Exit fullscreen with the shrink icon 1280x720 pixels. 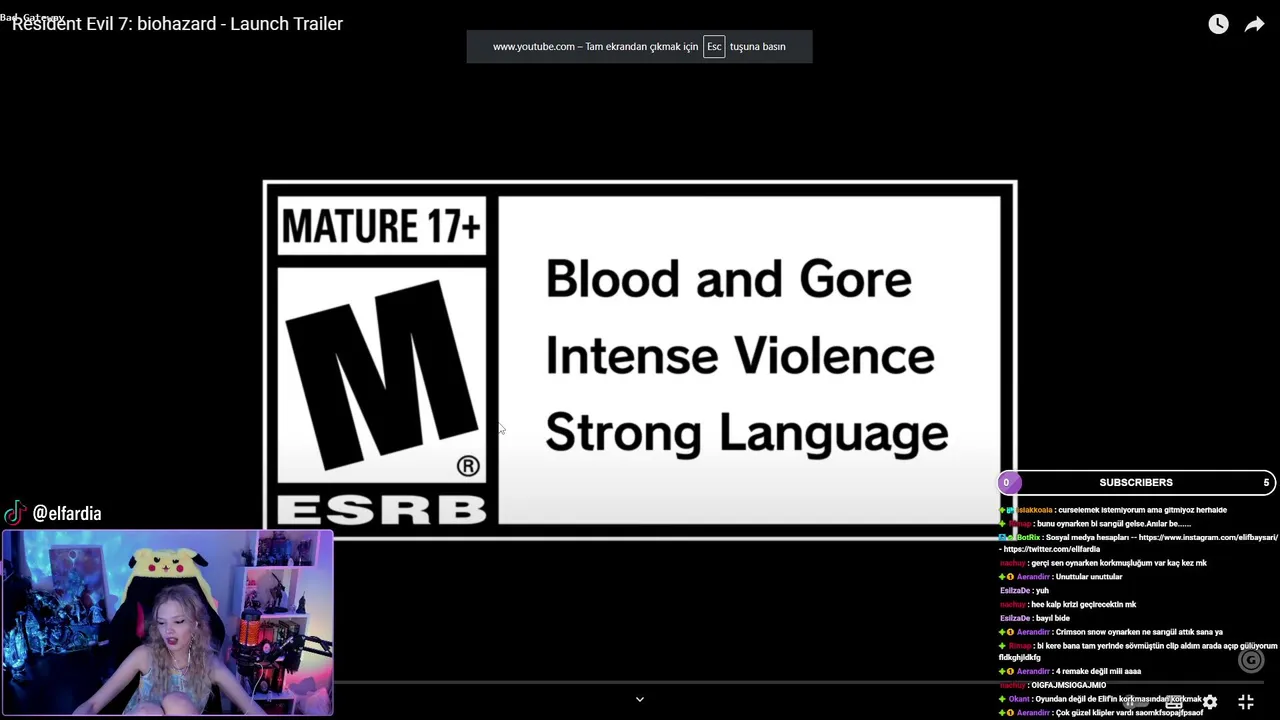click(1246, 702)
